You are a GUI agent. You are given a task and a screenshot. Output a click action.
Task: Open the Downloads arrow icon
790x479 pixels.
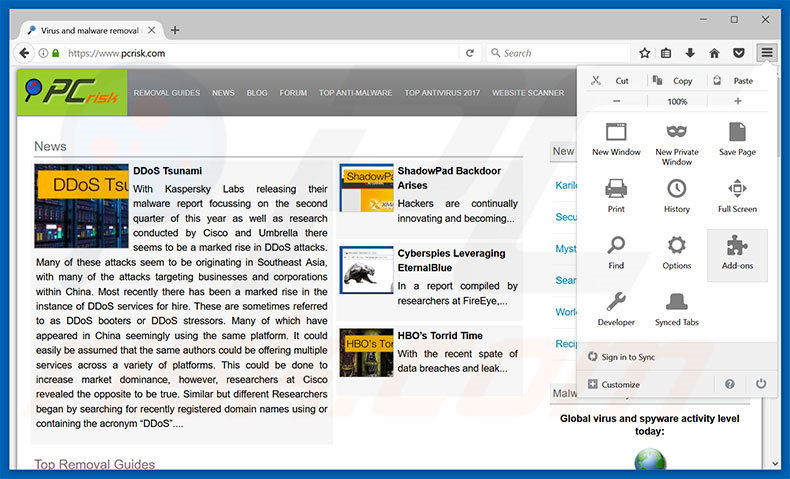click(x=690, y=53)
